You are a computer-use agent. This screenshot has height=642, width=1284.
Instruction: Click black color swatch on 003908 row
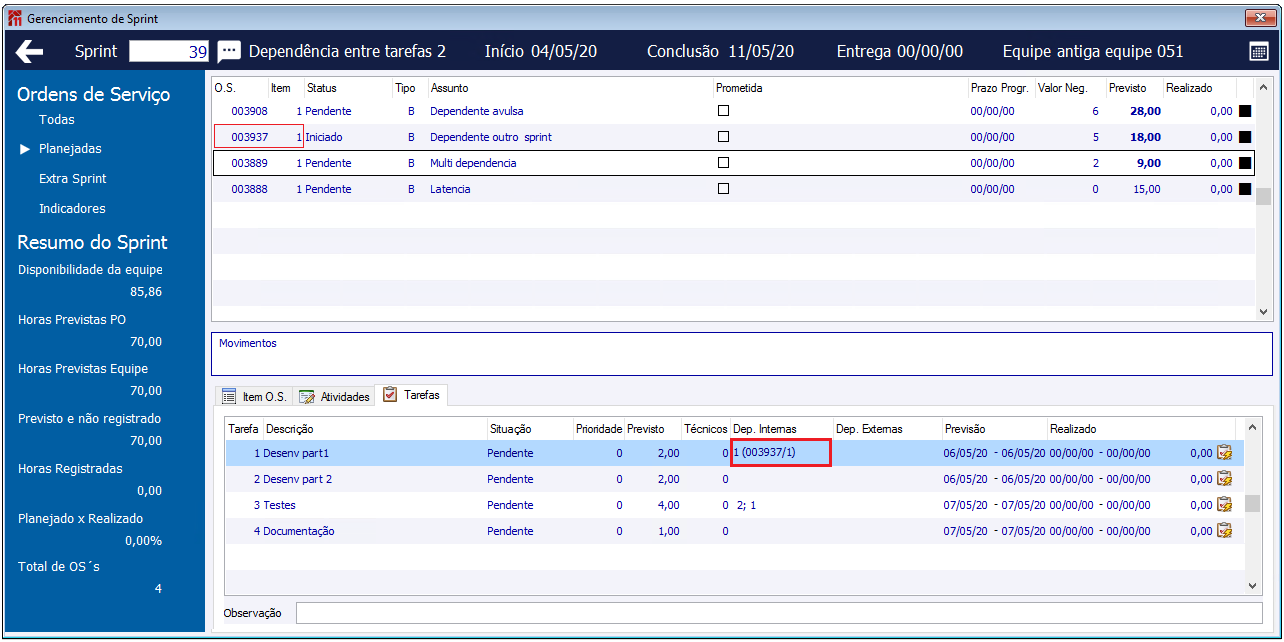tap(1245, 111)
